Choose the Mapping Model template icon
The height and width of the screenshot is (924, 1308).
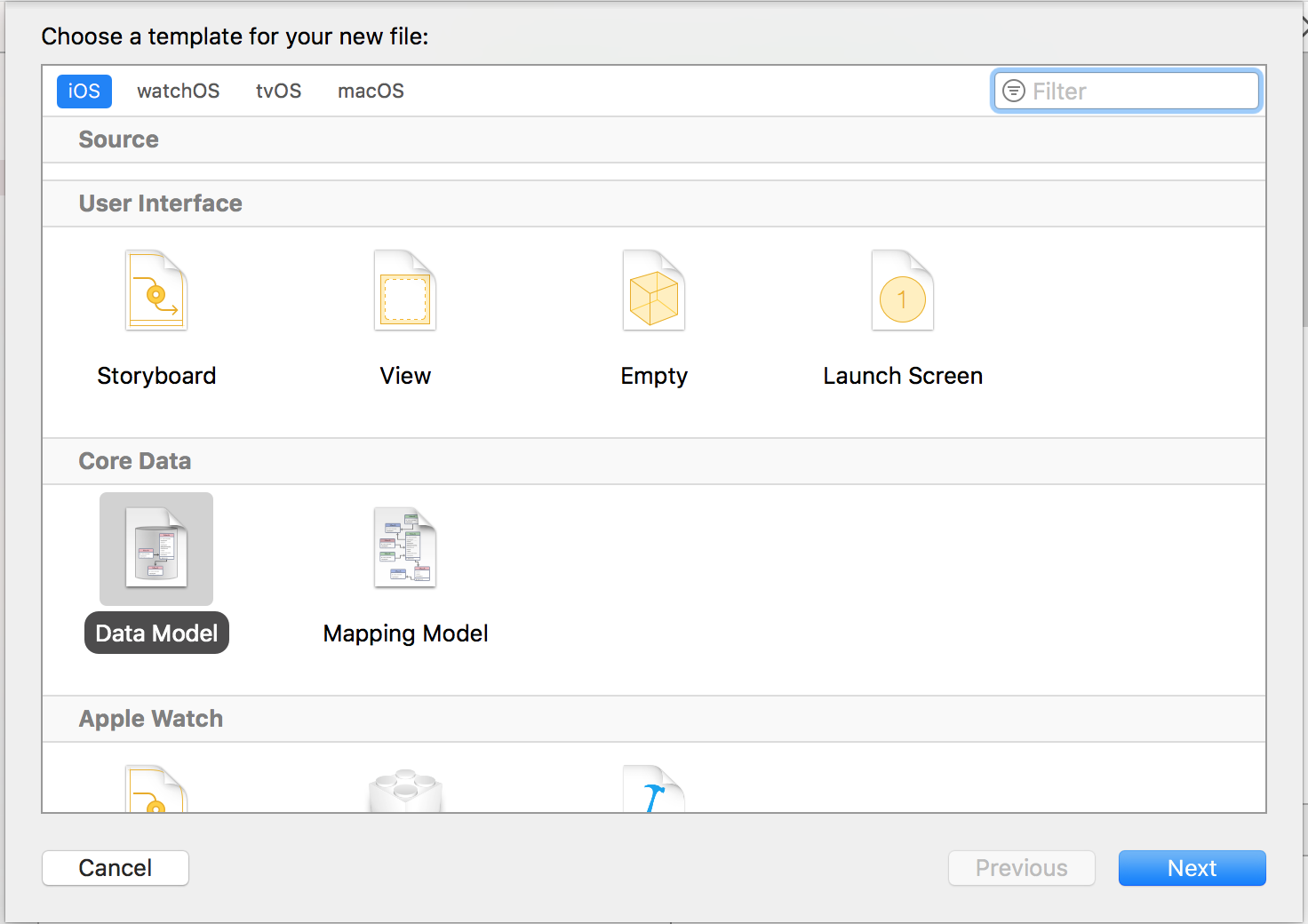(x=405, y=548)
